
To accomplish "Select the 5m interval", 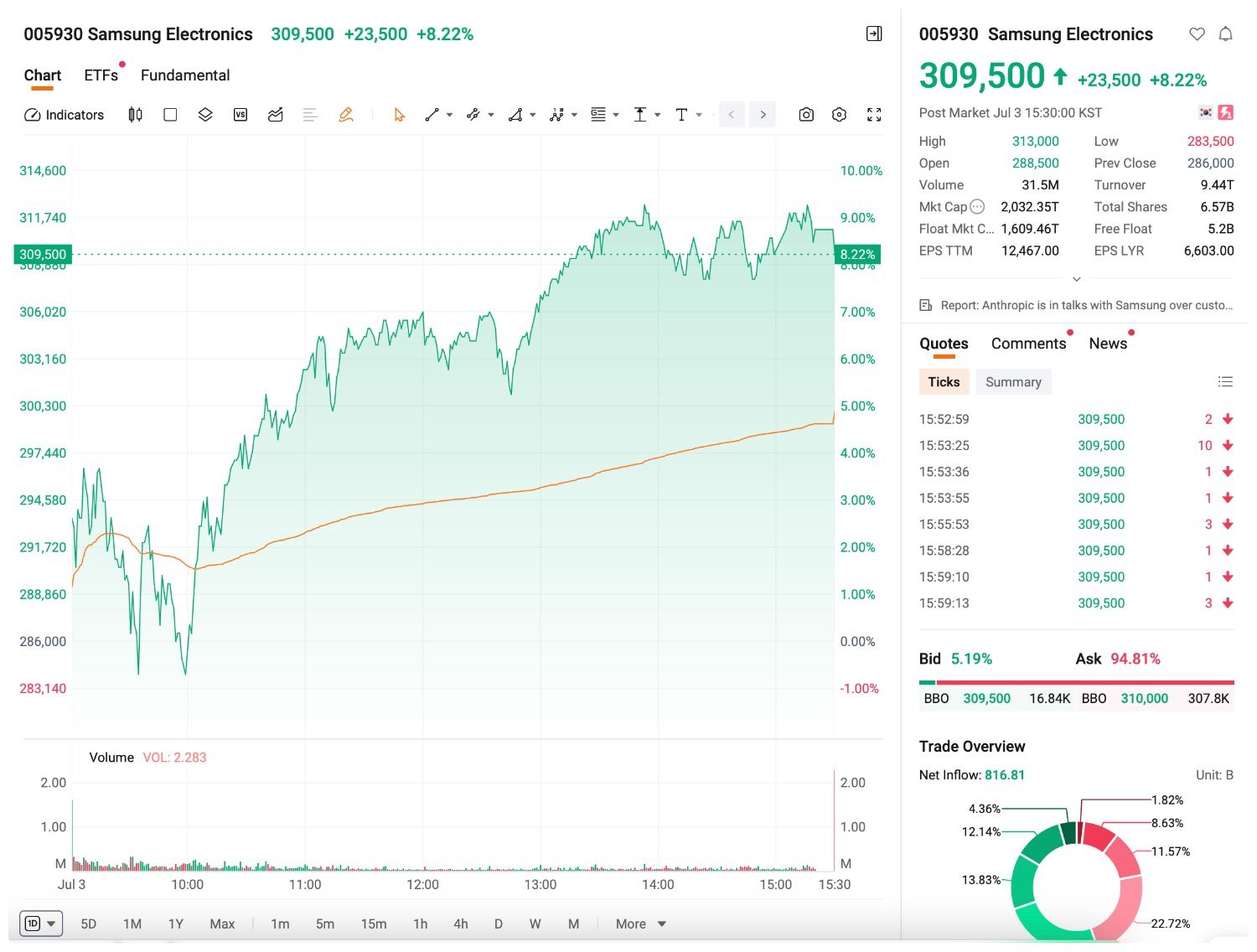I will (325, 924).
